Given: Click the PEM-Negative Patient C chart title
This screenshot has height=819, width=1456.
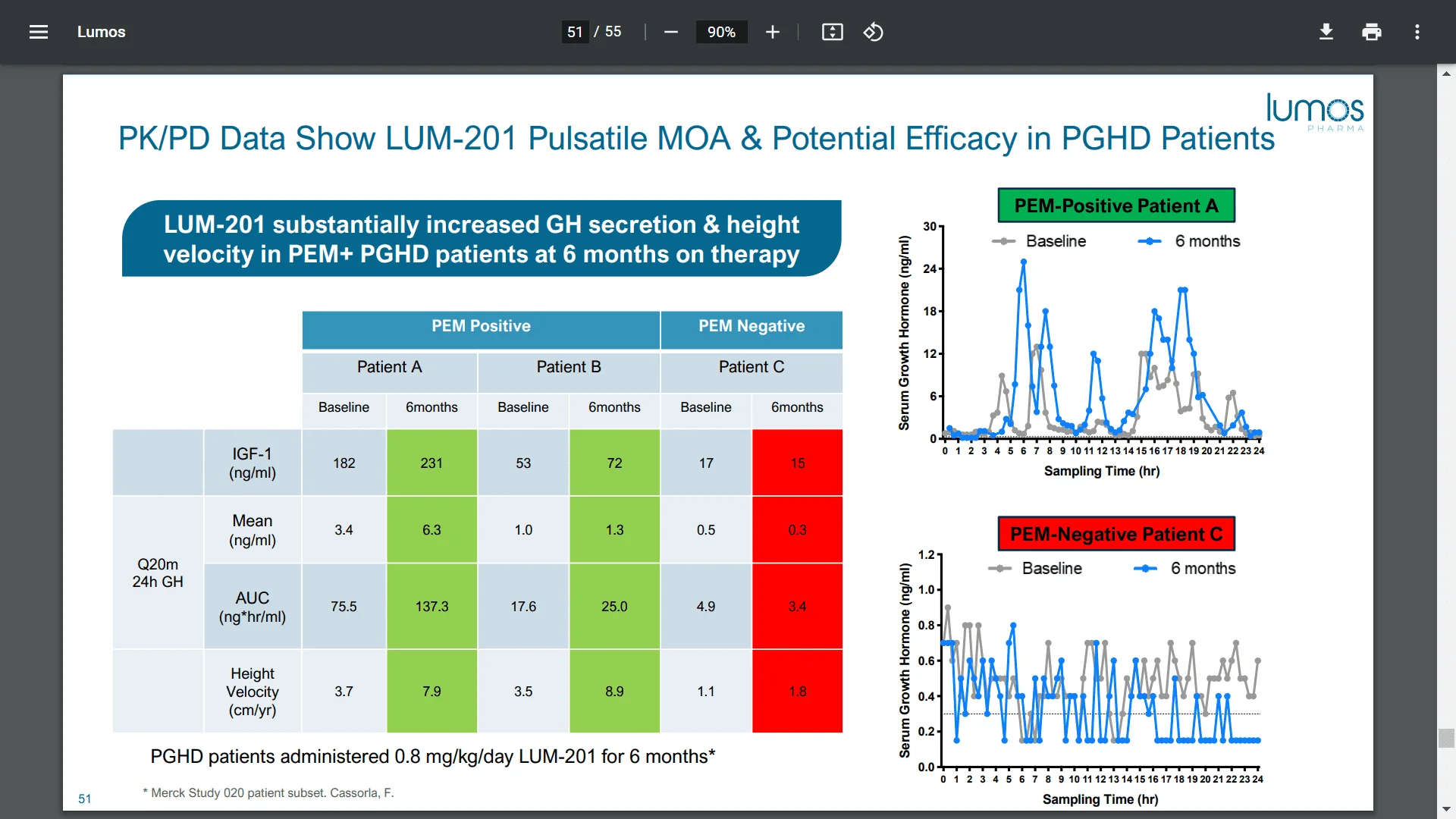Looking at the screenshot, I should [x=1116, y=534].
